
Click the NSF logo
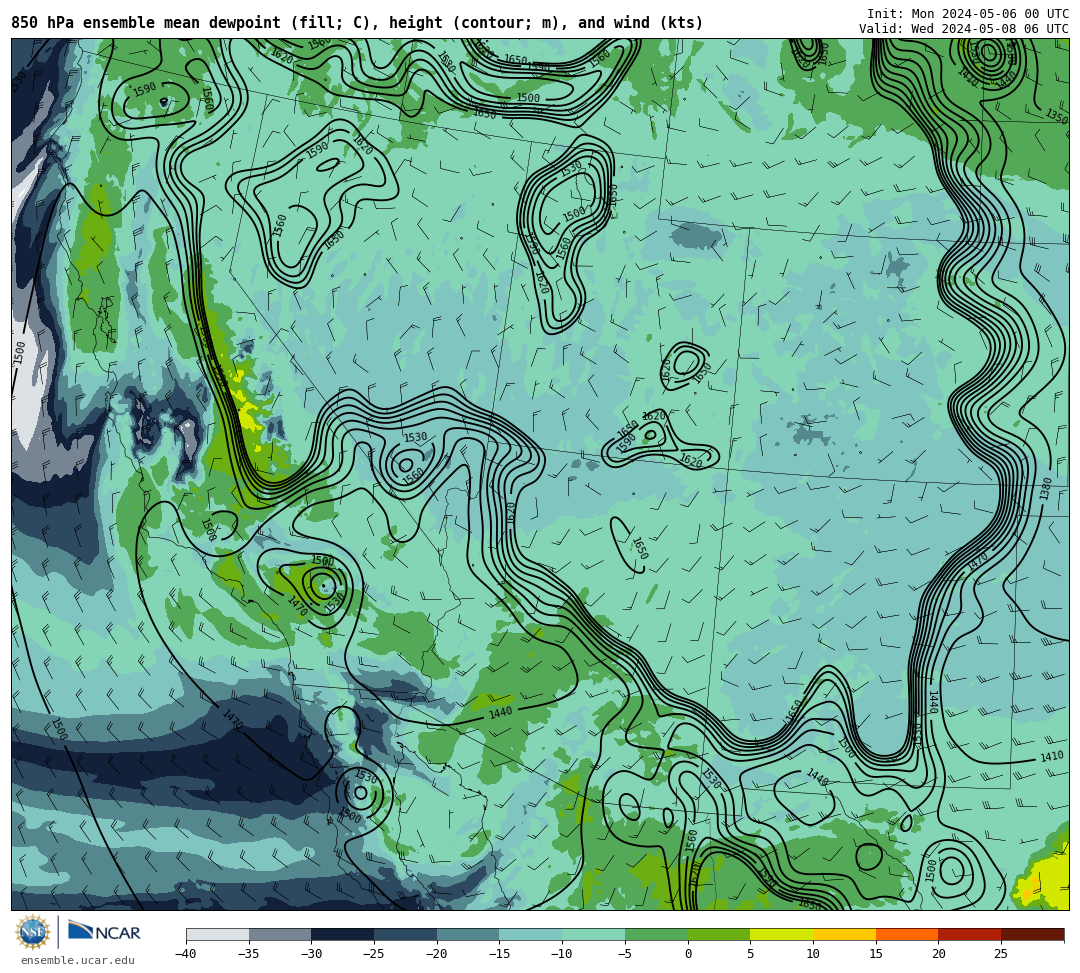point(32,932)
